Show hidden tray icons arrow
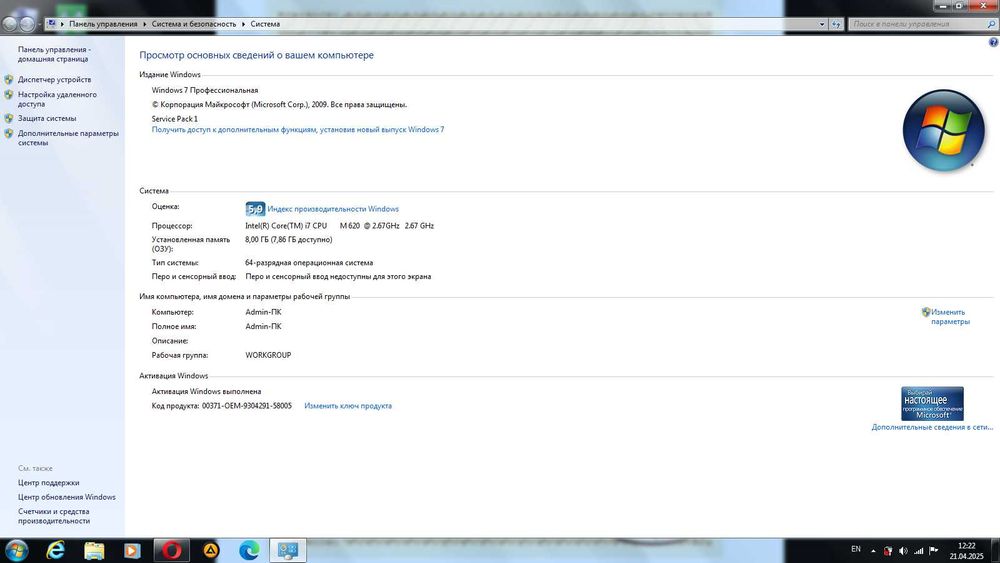1000x563 pixels. click(x=873, y=551)
